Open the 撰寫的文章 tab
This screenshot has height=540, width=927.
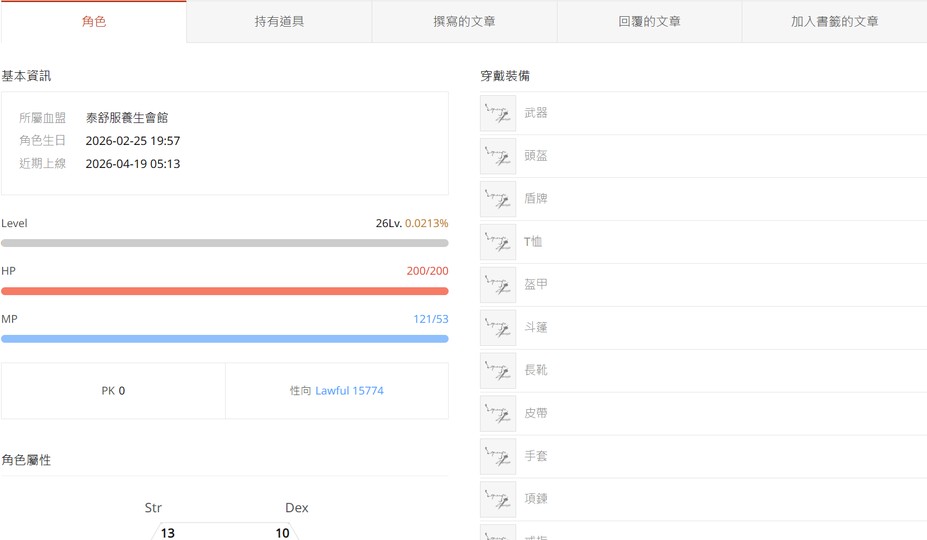click(464, 21)
